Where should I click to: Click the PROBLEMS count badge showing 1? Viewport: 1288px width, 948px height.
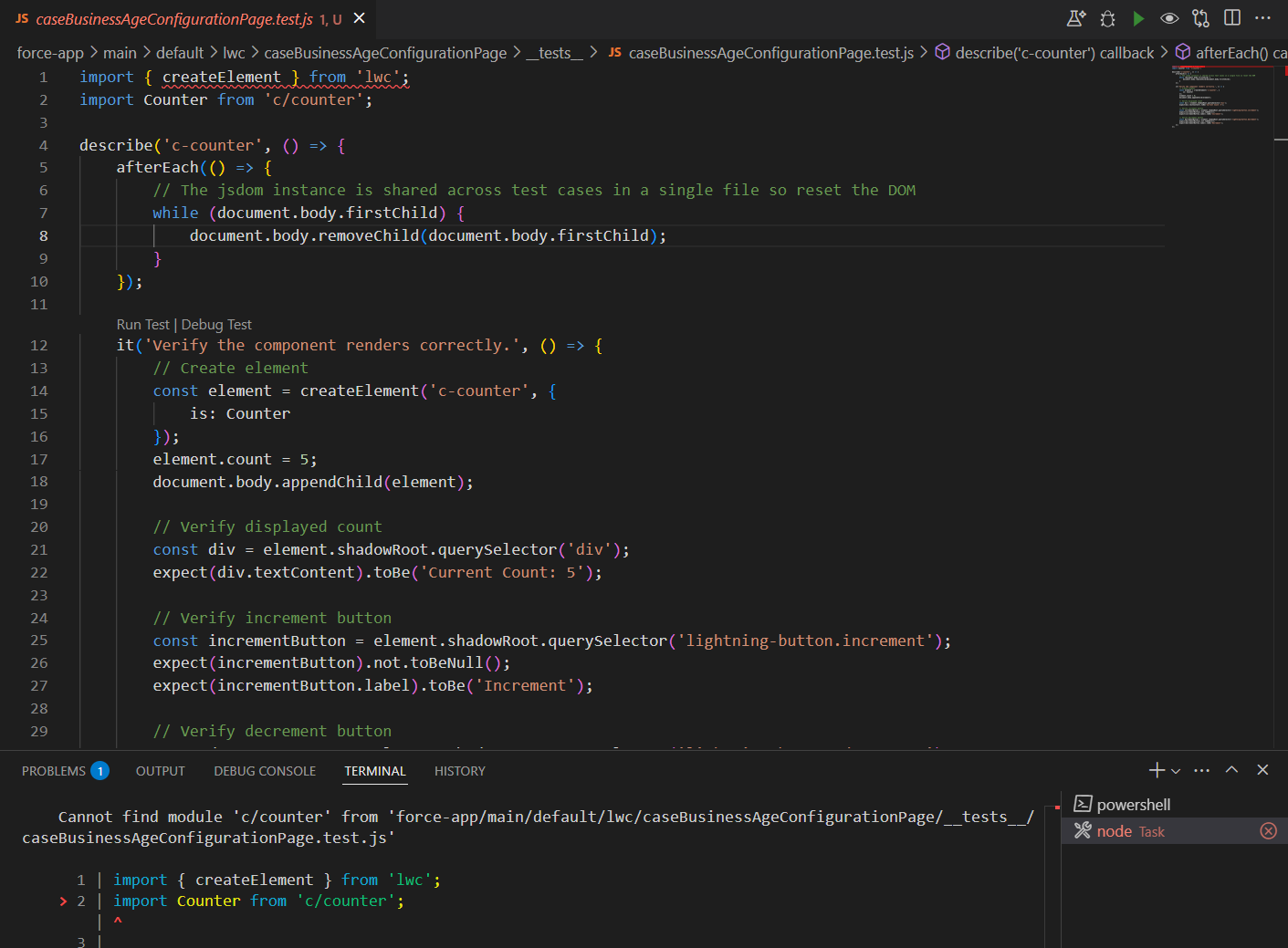[100, 771]
